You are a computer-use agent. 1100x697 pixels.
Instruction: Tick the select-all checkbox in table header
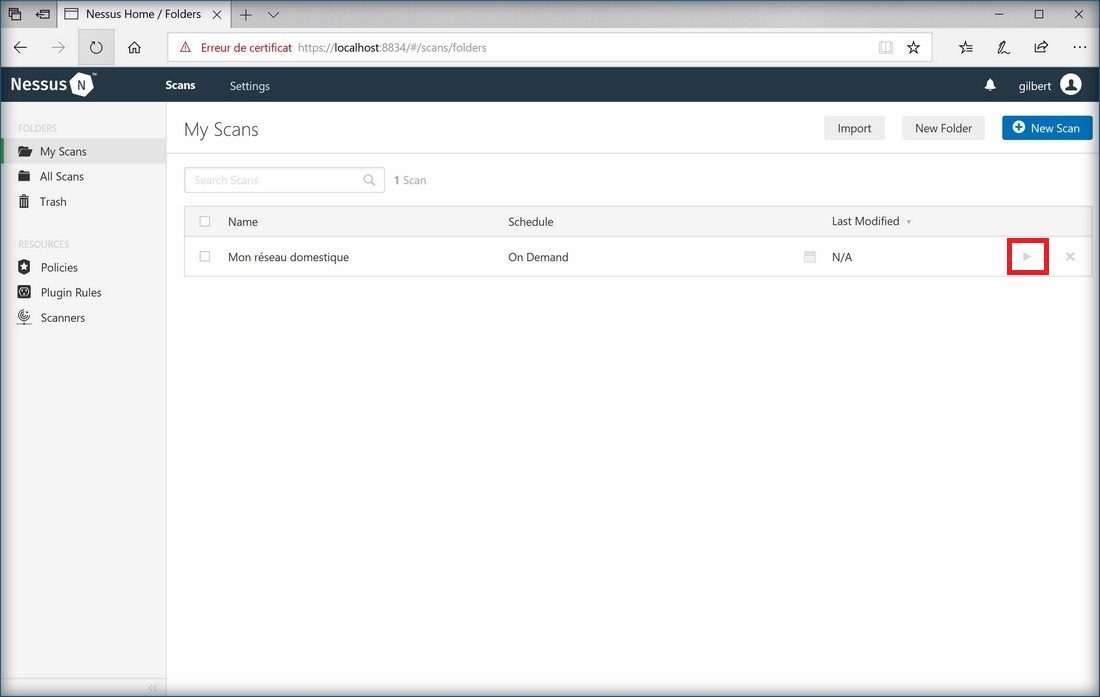205,222
